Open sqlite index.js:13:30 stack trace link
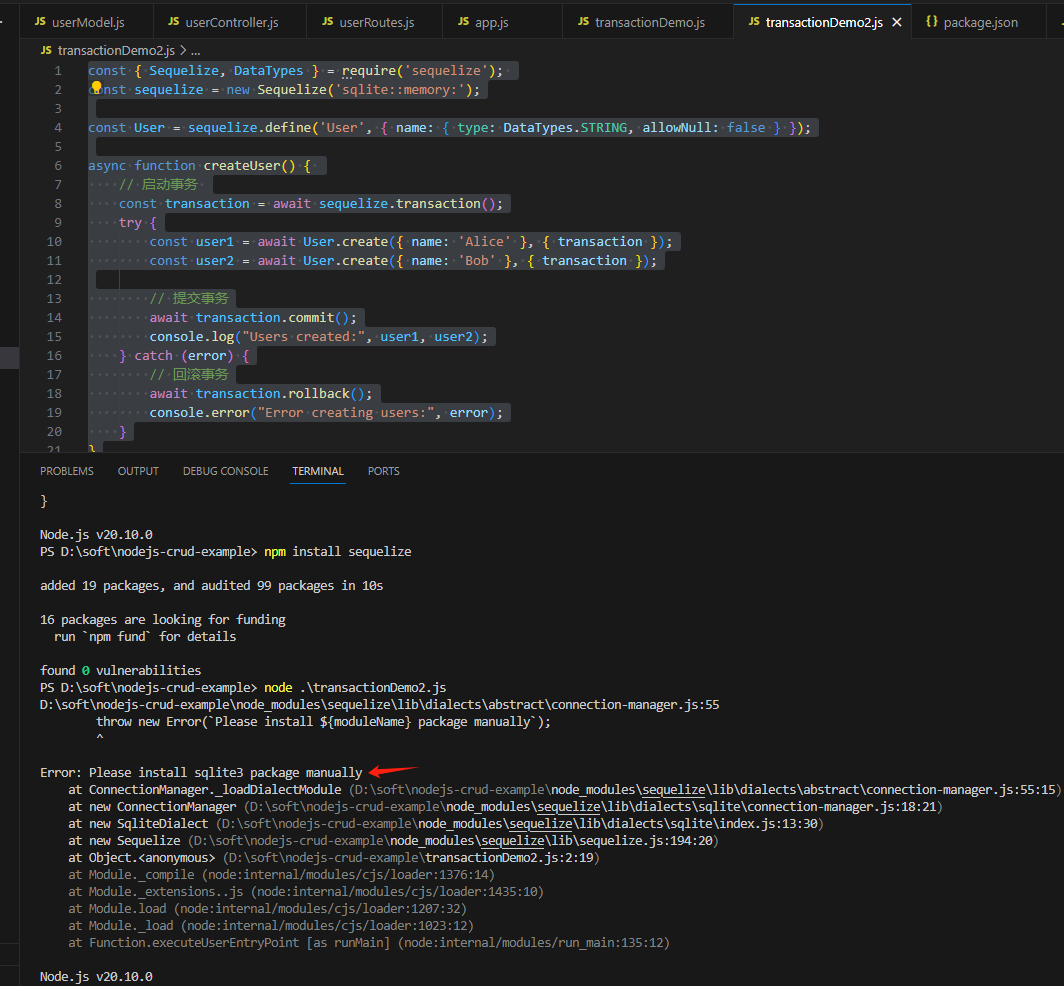The height and width of the screenshot is (986, 1064). [520, 823]
